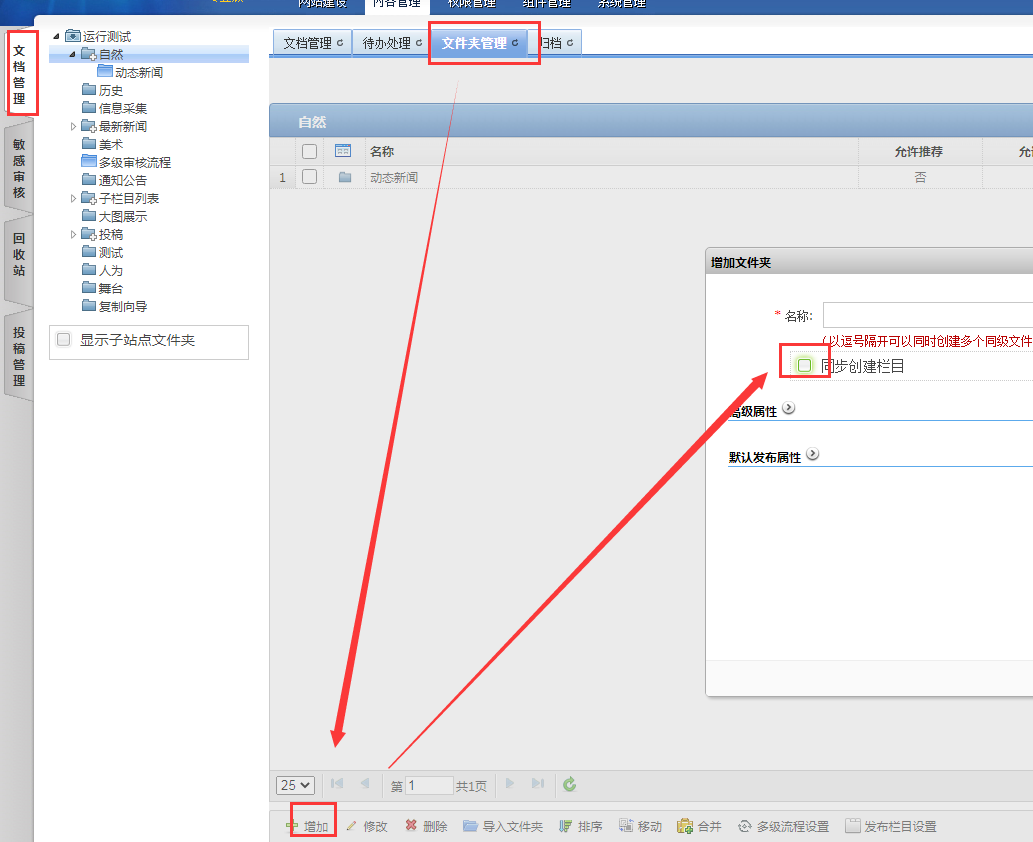The image size is (1033, 842).
Task: Click the 移动 move toolbar icon
Action: pos(626,826)
